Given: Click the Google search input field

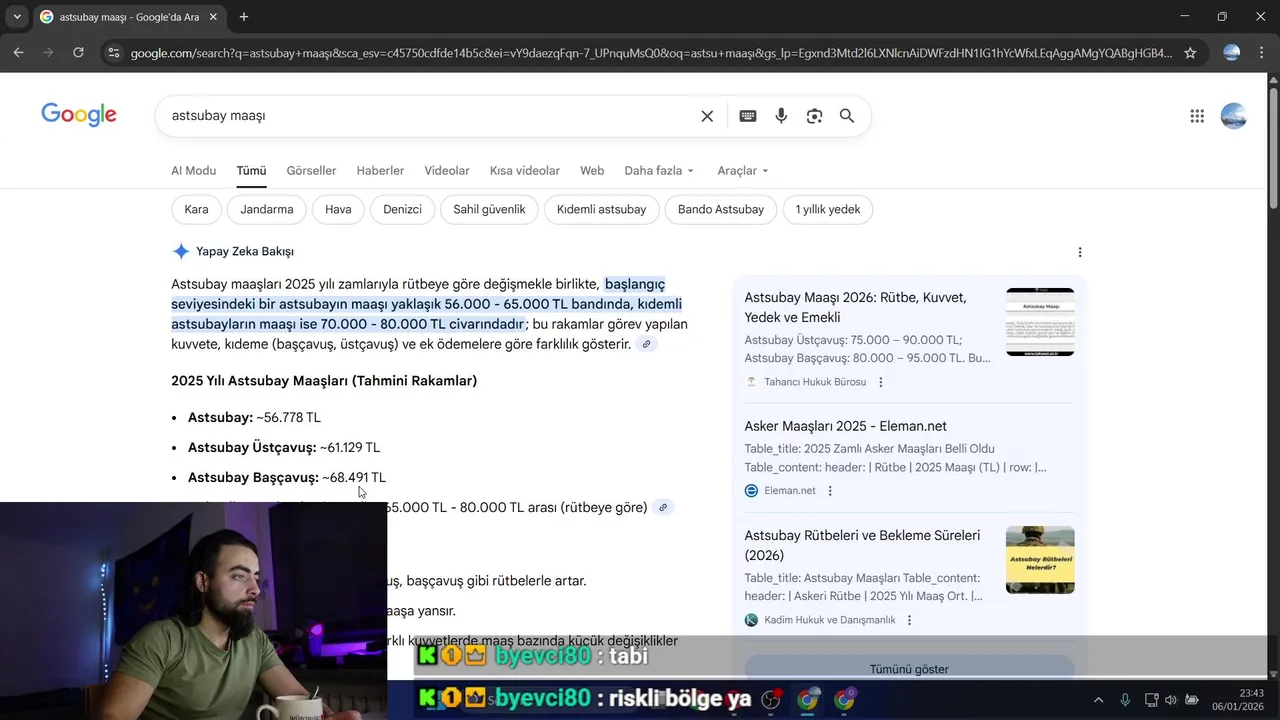Looking at the screenshot, I should (x=430, y=116).
